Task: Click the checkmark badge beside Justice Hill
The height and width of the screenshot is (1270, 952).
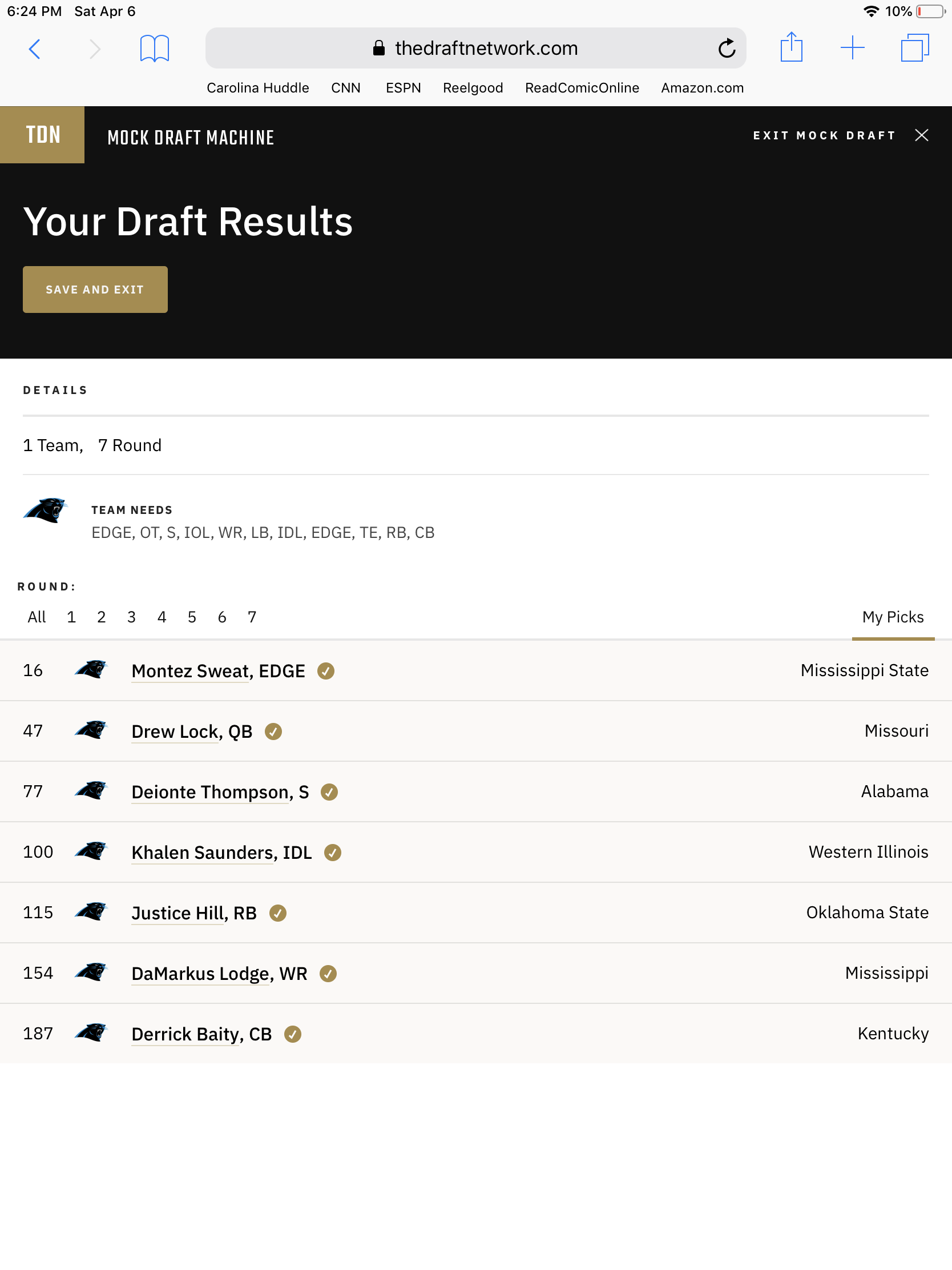Action: (x=278, y=913)
